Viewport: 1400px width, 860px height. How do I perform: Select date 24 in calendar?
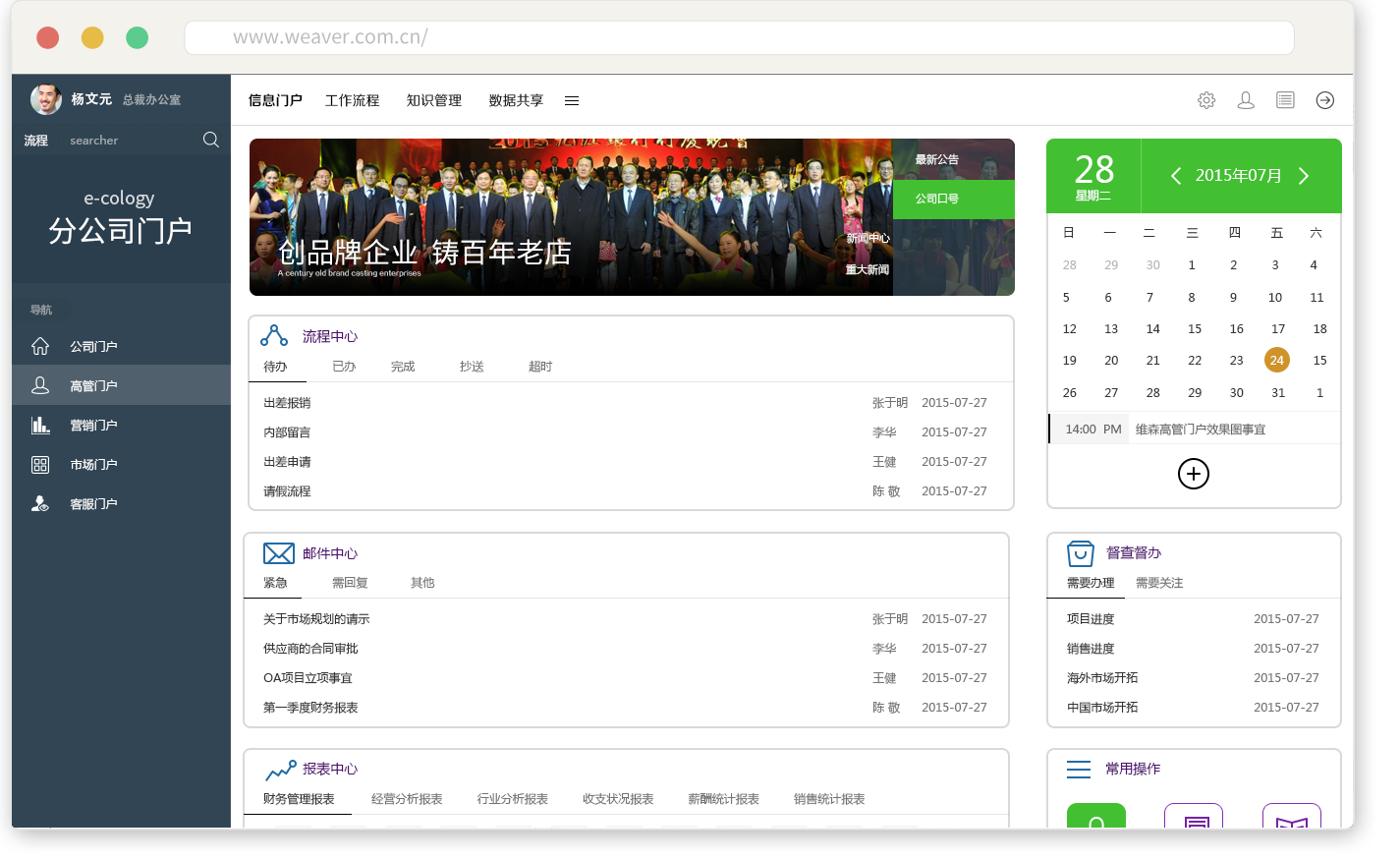tap(1277, 361)
